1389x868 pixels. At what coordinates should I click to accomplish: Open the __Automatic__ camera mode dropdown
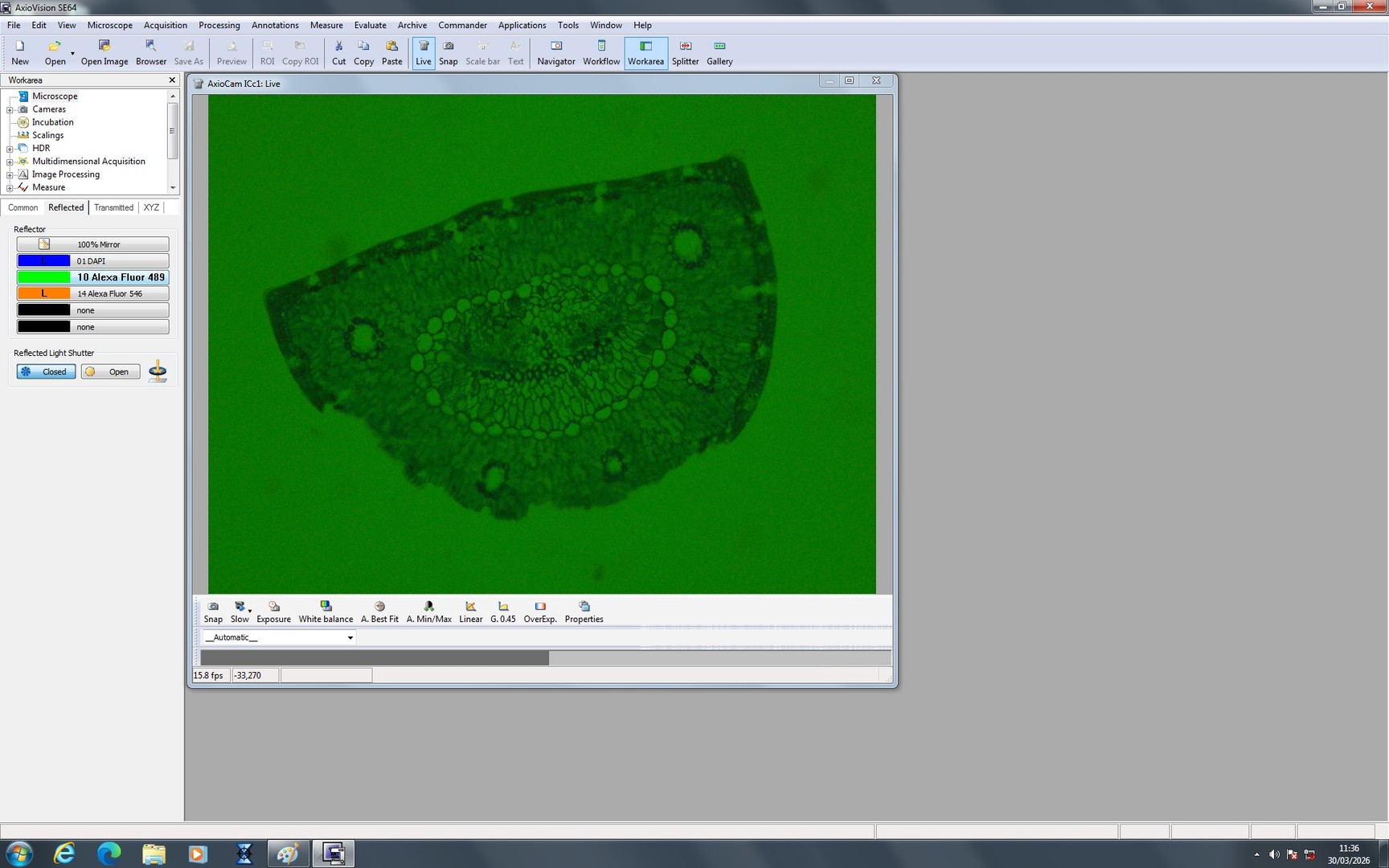tap(350, 637)
